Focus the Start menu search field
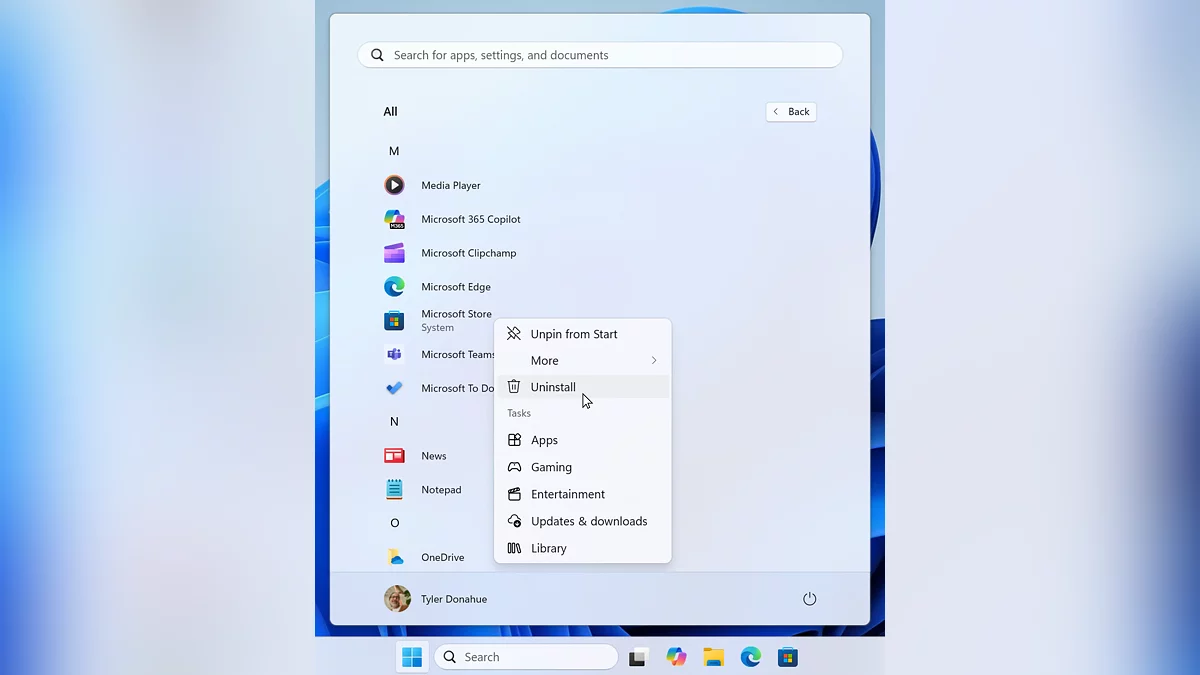The image size is (1200, 675). 600,55
